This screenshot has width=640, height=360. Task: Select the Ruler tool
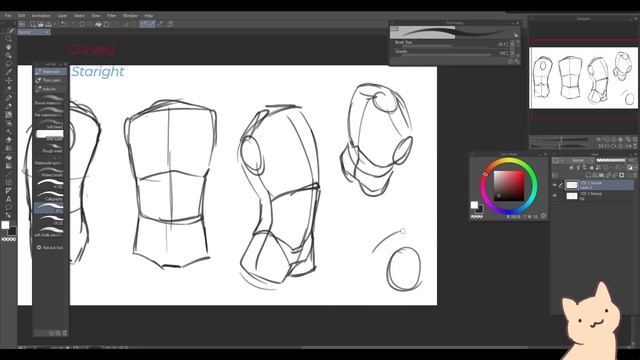9,191
